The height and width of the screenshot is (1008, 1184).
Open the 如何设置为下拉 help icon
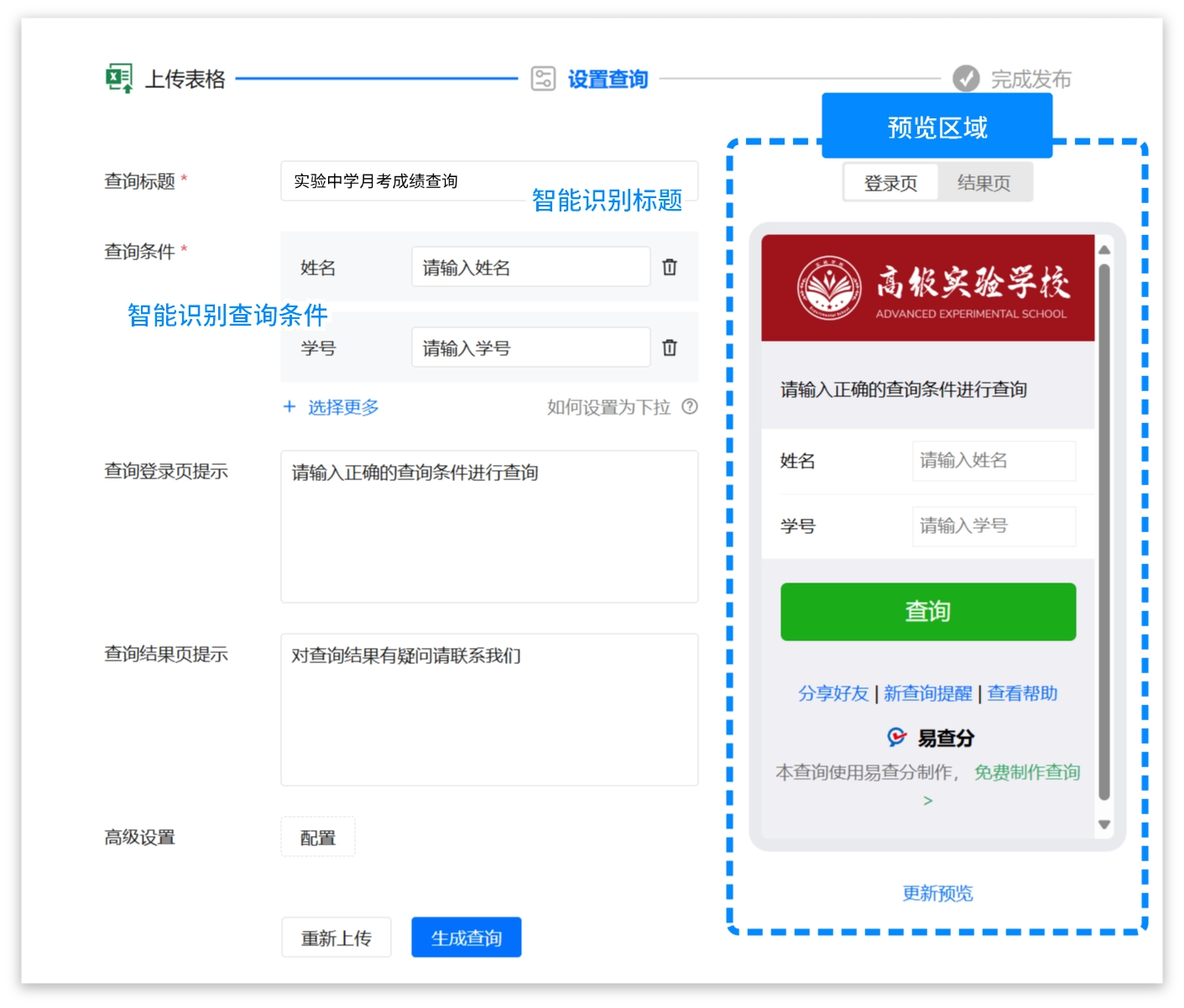coord(690,408)
